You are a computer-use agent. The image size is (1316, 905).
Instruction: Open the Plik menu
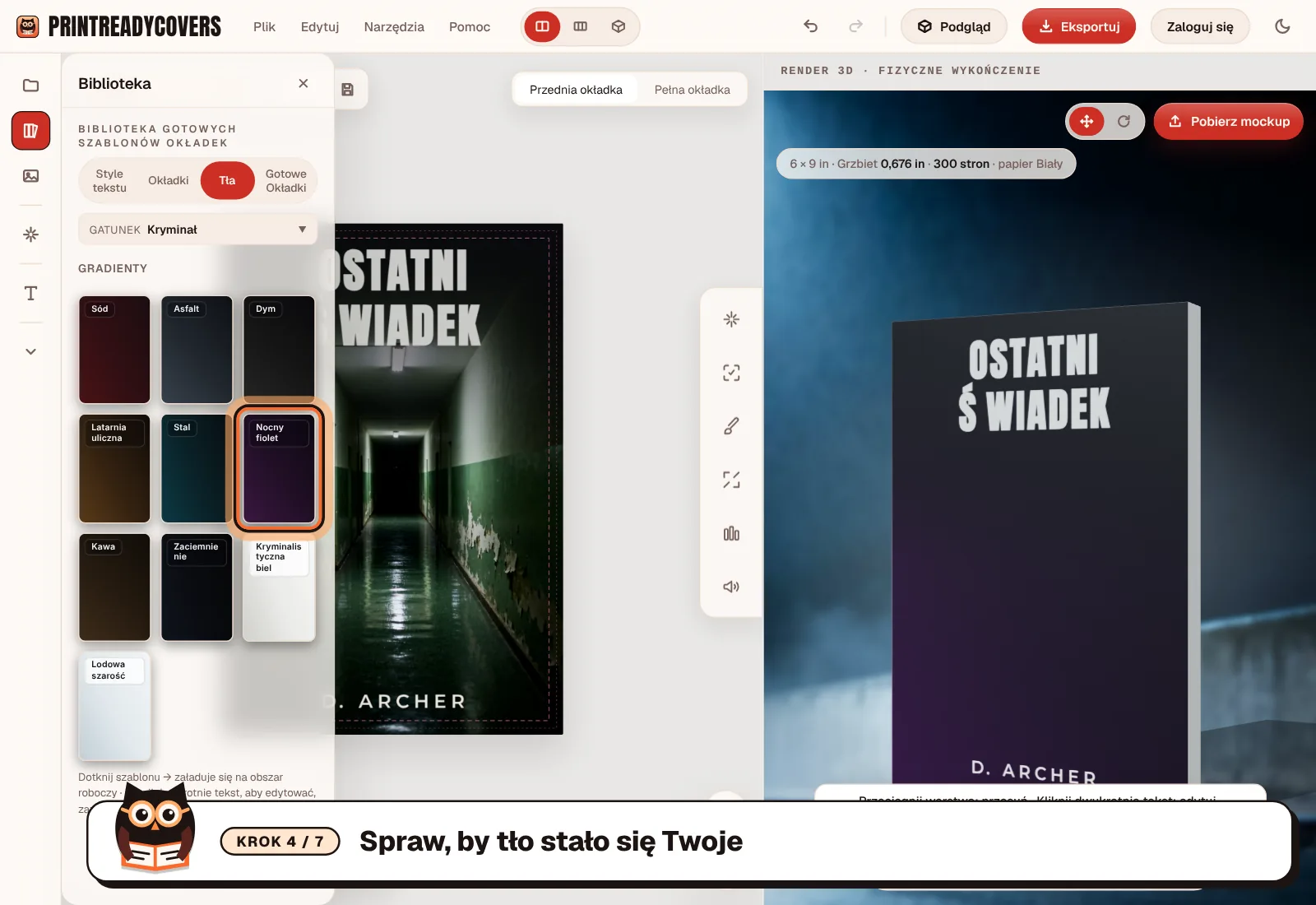point(264,26)
